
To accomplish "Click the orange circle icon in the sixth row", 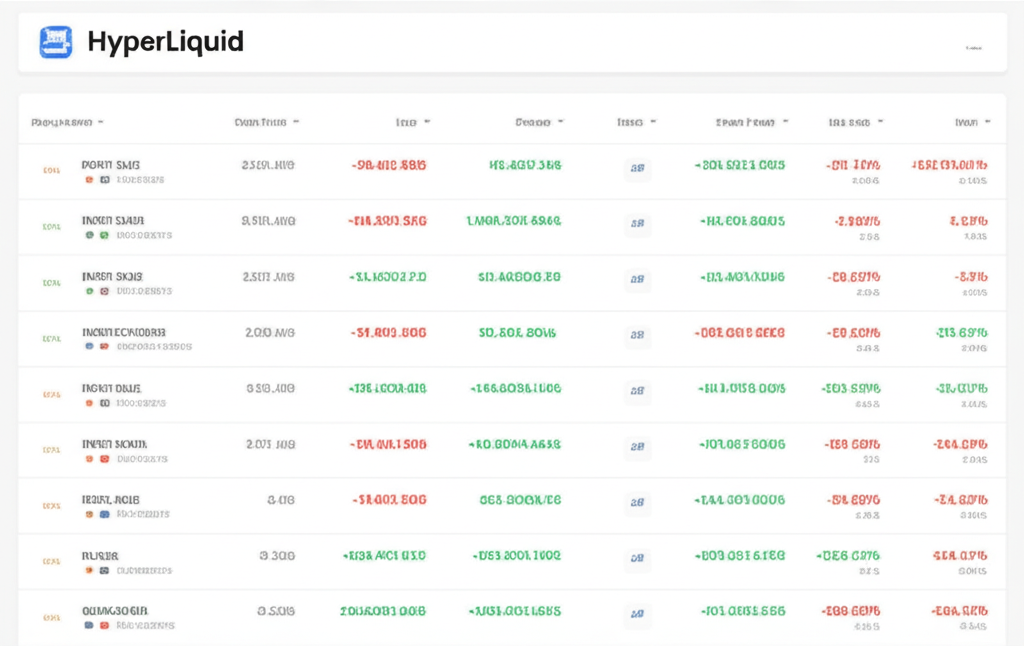I will click(89, 459).
